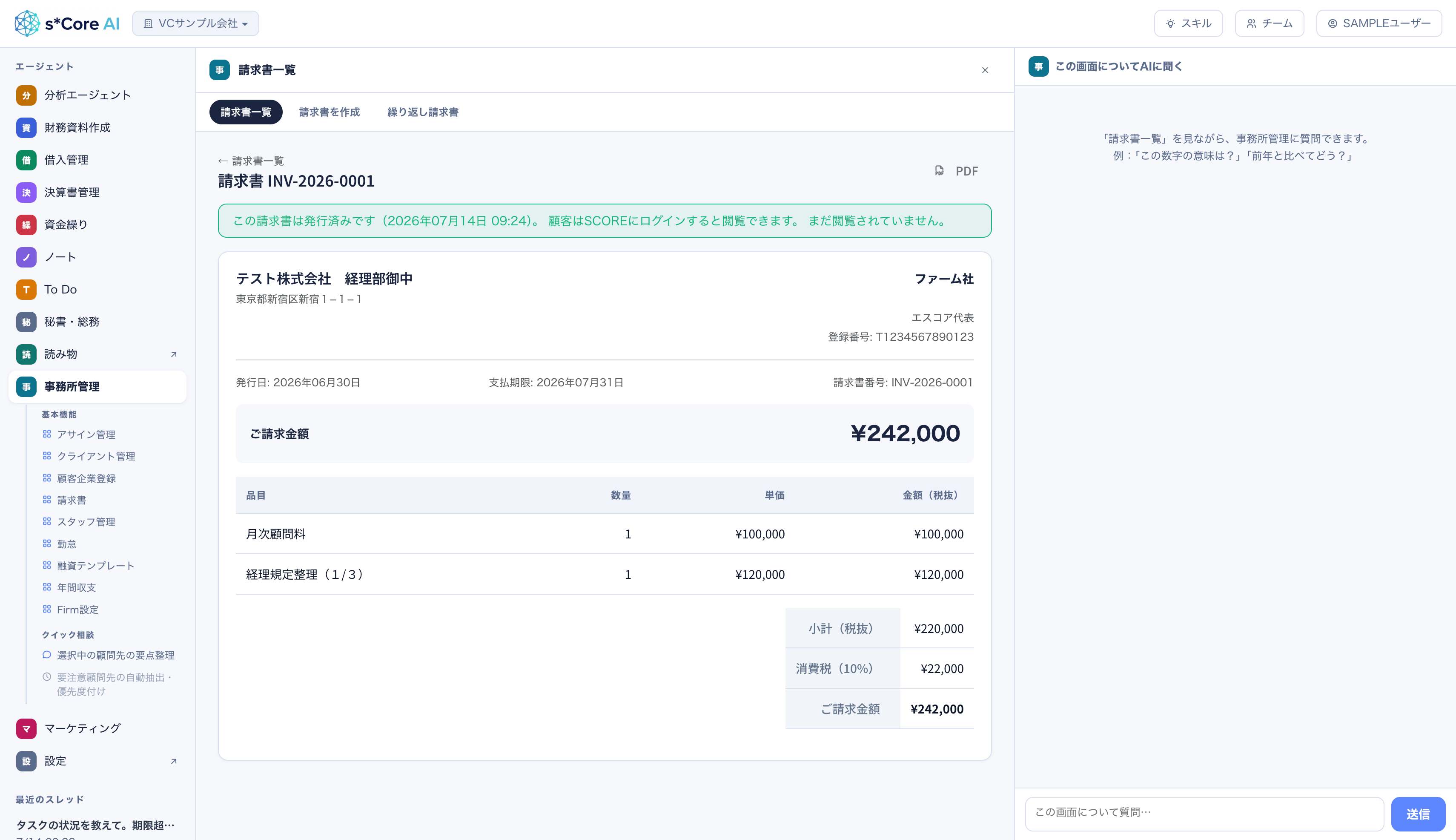This screenshot has height=840, width=1456.
Task: Click the 請求書番号: INV-2026-0001 text
Action: [903, 383]
